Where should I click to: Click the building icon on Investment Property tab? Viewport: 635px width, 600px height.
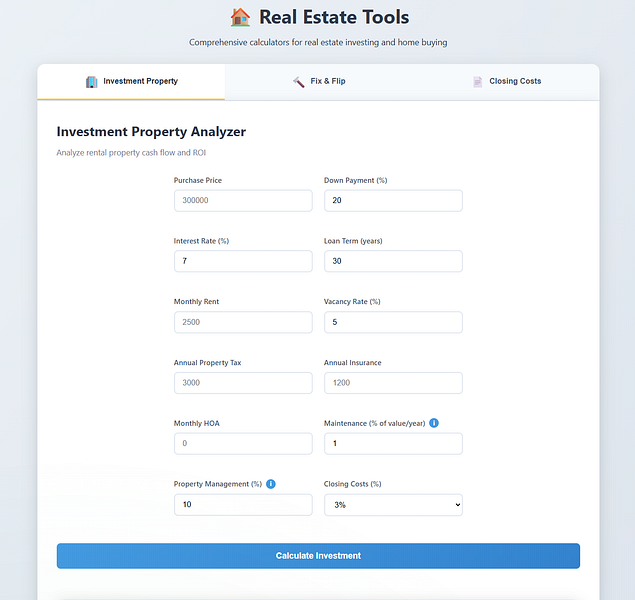[x=92, y=82]
